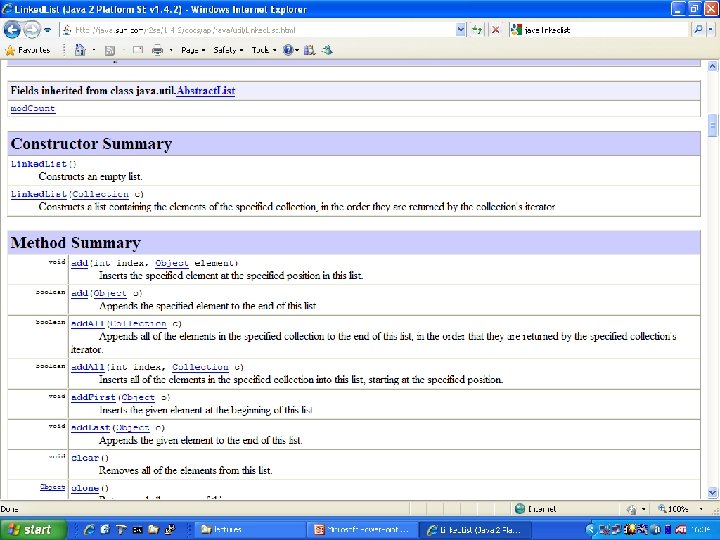Click the Home toolbar icon

click(80, 50)
